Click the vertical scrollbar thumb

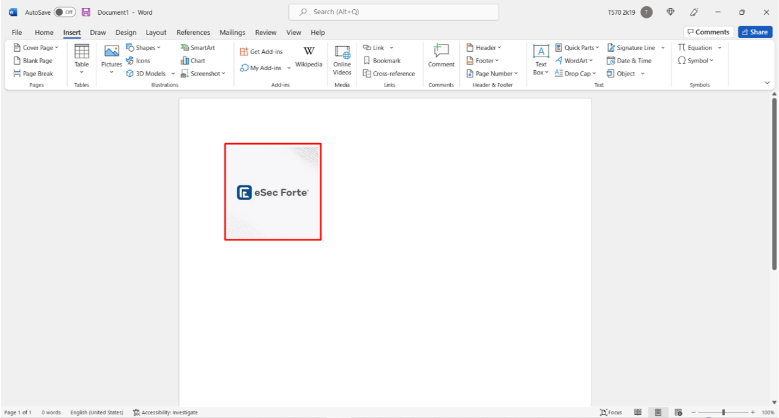tap(774, 184)
